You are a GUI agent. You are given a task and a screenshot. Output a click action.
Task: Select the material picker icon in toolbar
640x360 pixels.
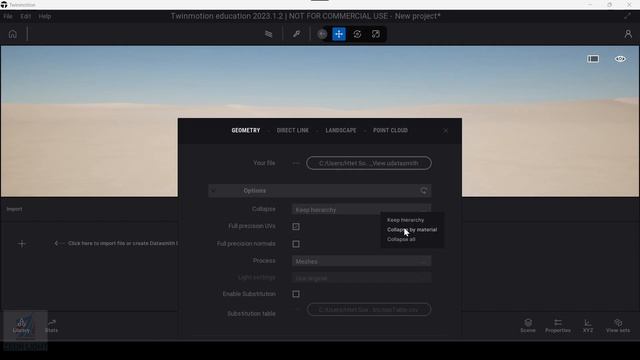pos(269,34)
